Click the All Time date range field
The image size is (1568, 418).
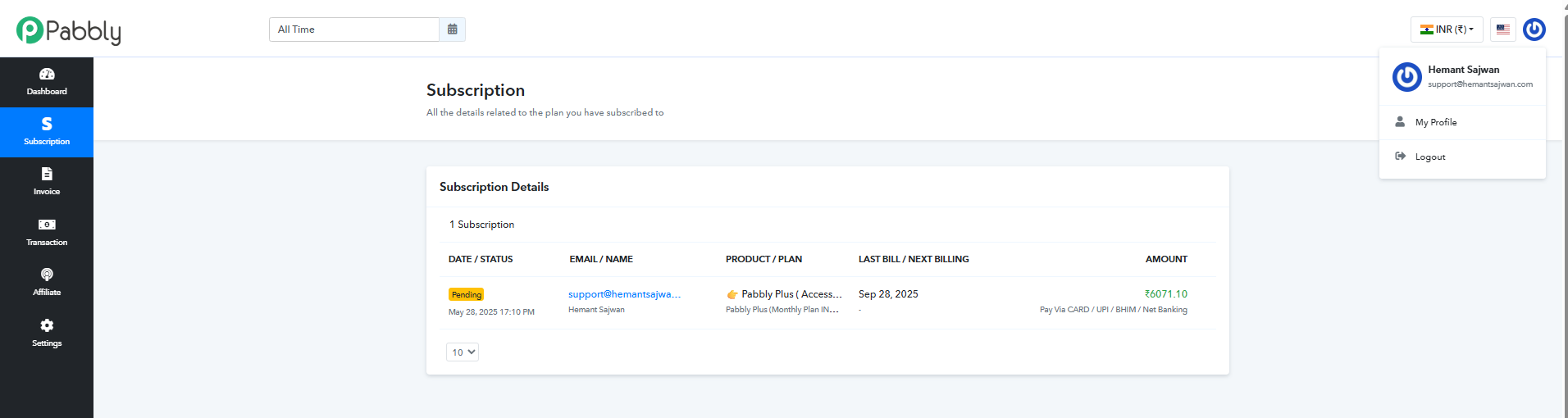353,30
